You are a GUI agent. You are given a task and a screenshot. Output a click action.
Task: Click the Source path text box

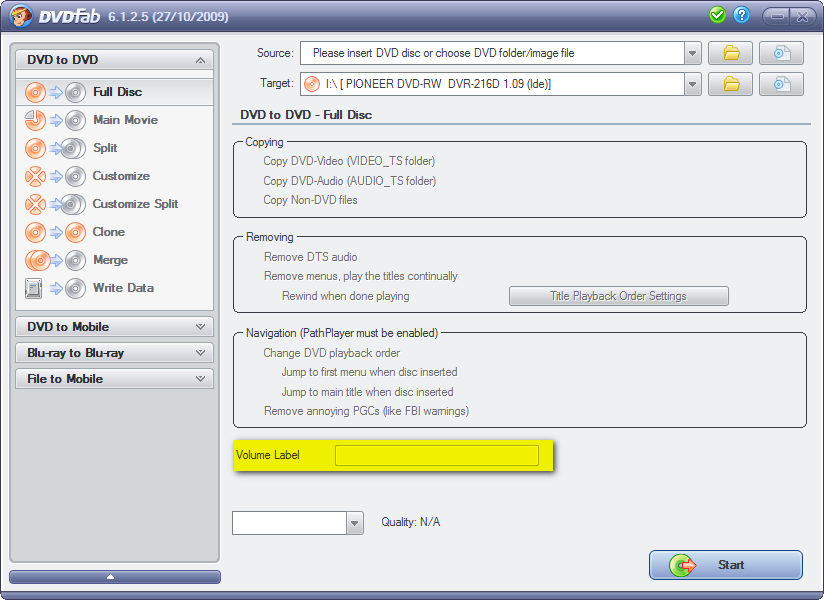click(x=492, y=53)
